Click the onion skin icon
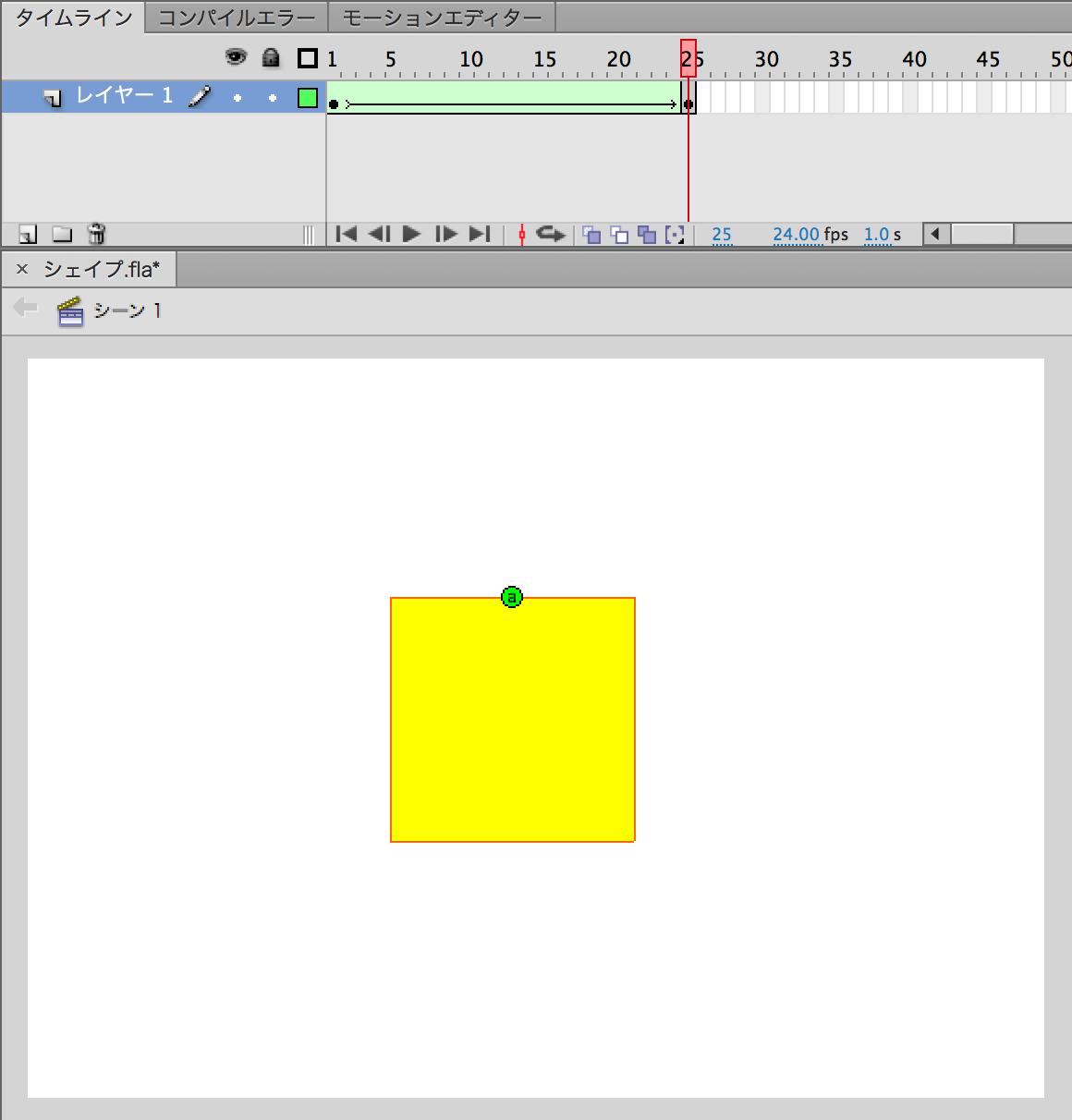The width and height of the screenshot is (1072, 1120). 591,235
